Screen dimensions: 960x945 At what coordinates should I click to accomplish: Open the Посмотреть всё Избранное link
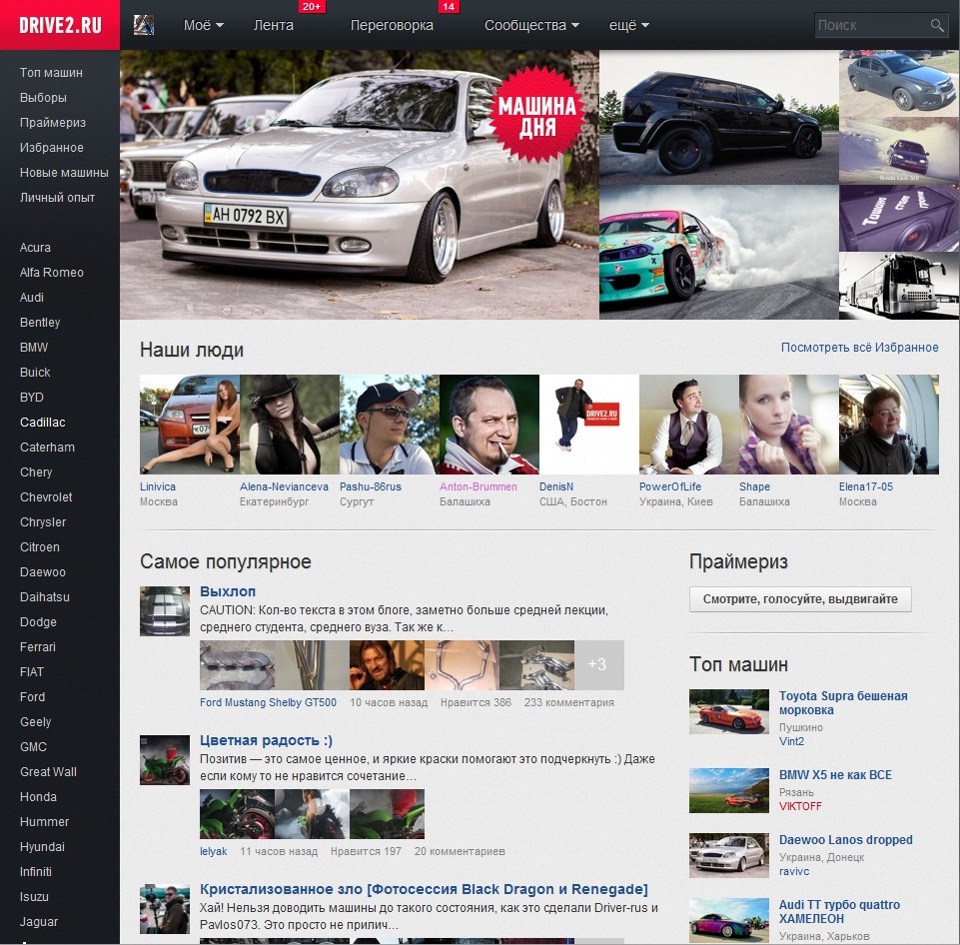(860, 348)
